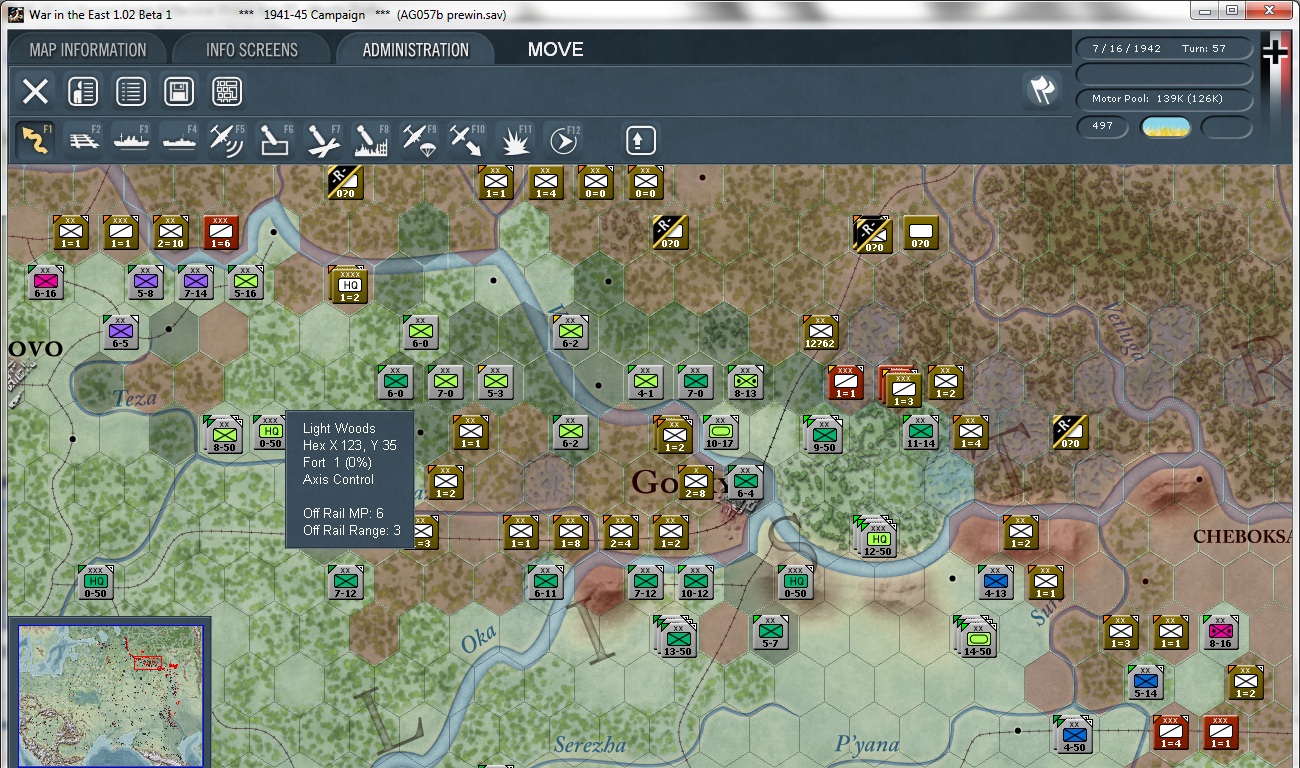
Task: Click the German cross flag emblem
Action: pos(1274,51)
